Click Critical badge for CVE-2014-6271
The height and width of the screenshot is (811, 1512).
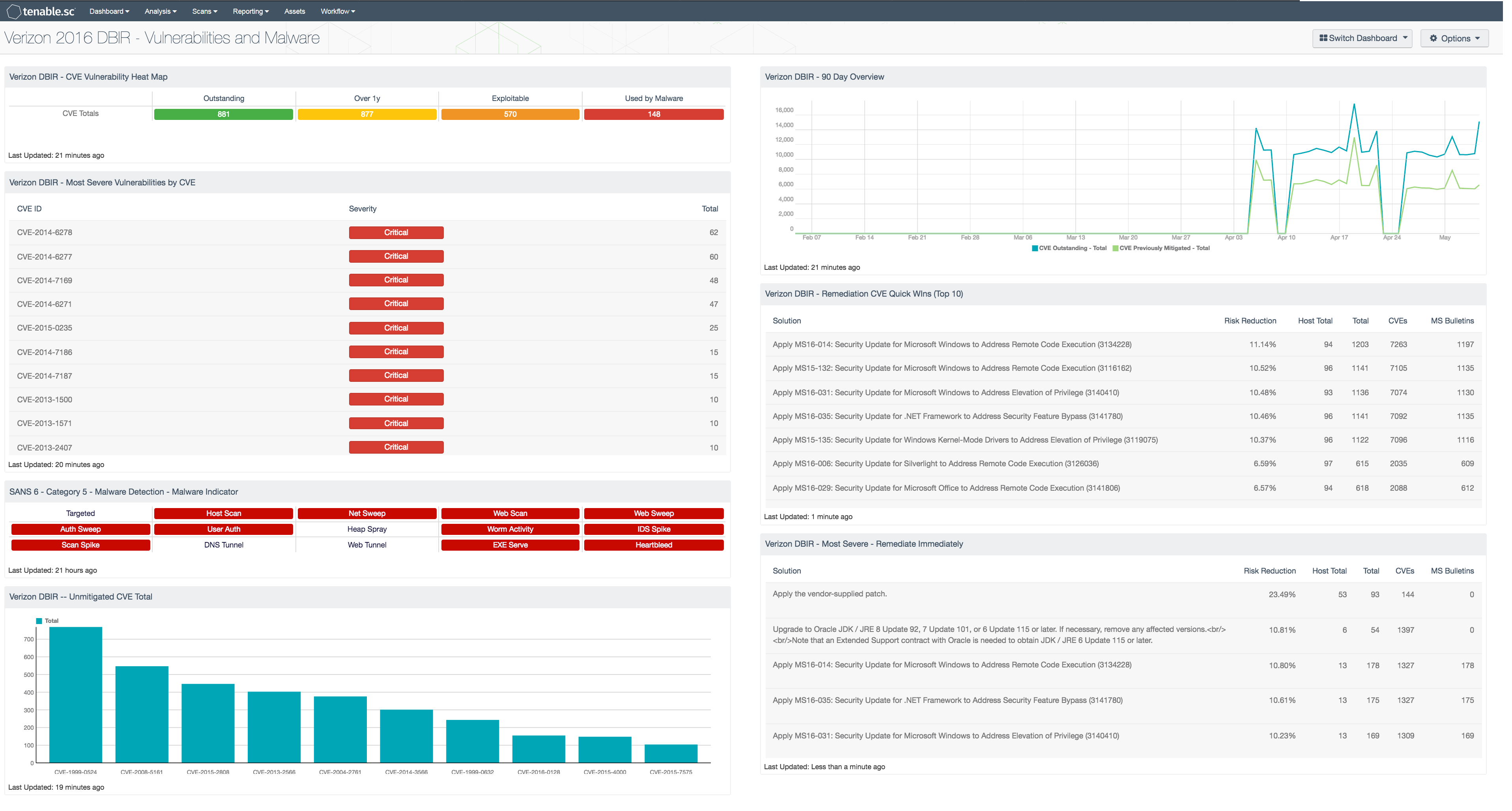click(x=396, y=304)
